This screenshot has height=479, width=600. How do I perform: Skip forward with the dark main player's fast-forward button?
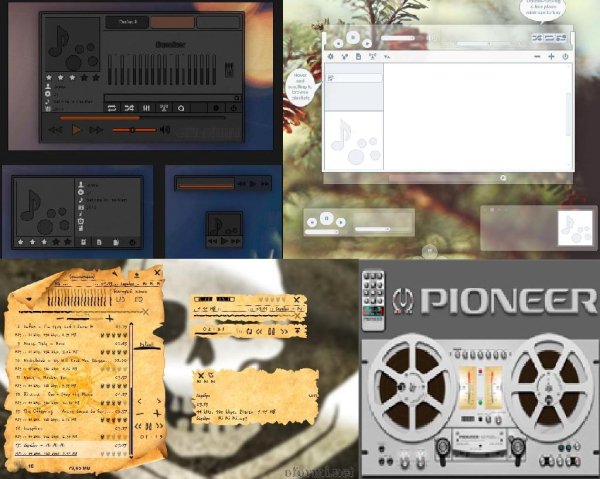pyautogui.click(x=96, y=130)
